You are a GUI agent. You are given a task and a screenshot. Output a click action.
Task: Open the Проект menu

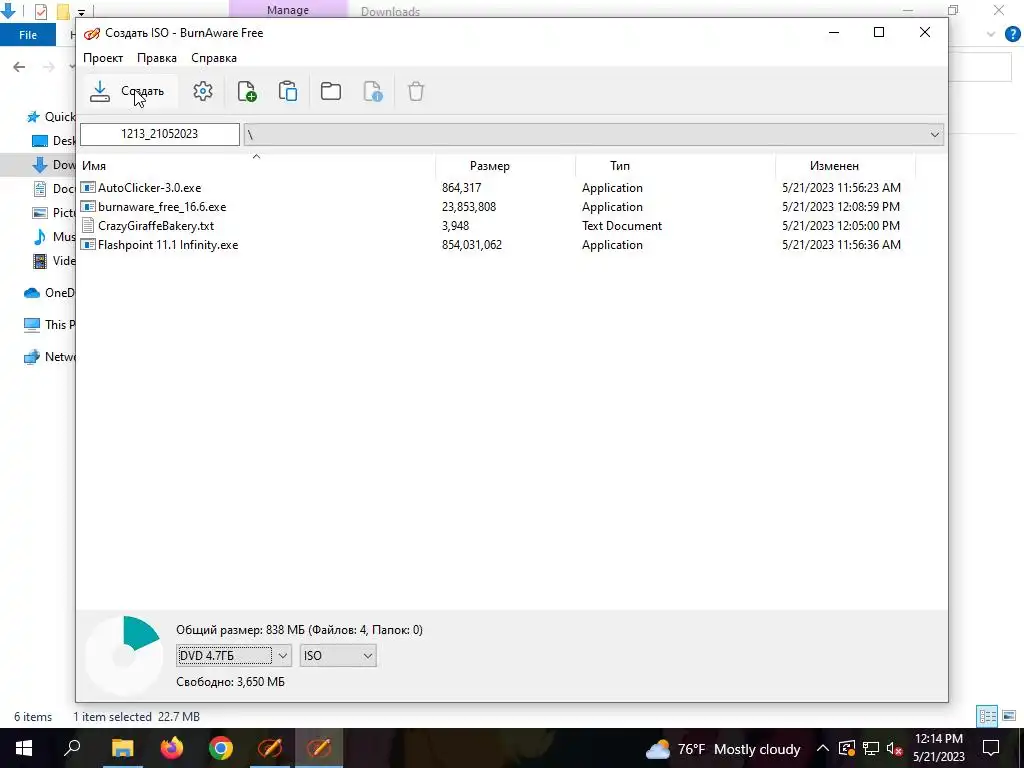[x=103, y=58]
